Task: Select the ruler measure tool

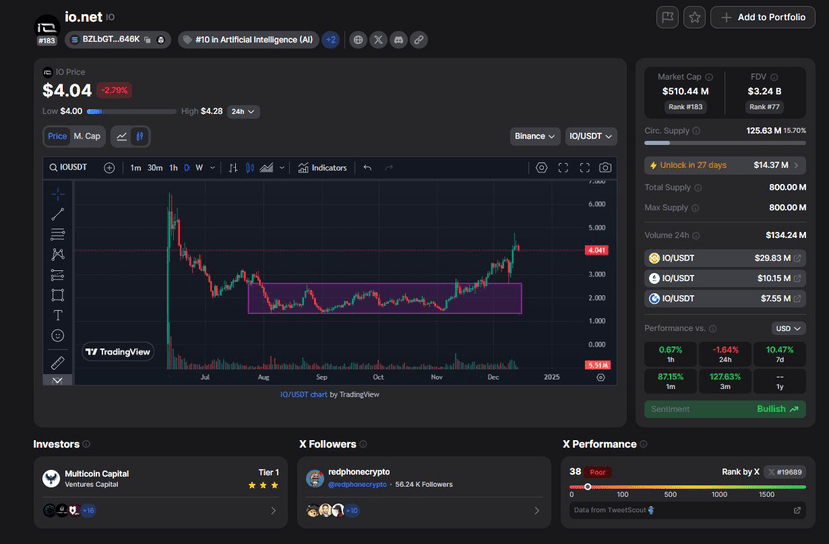Action: tap(58, 362)
